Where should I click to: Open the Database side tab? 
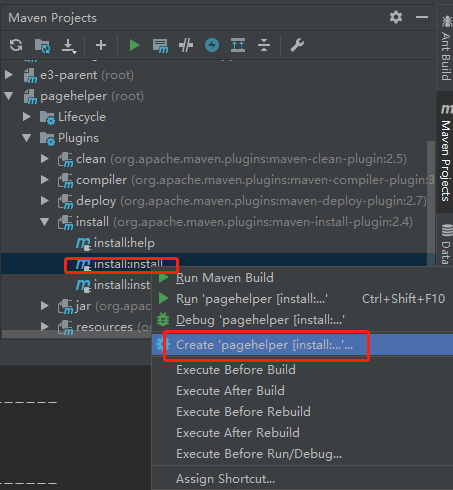click(x=446, y=244)
